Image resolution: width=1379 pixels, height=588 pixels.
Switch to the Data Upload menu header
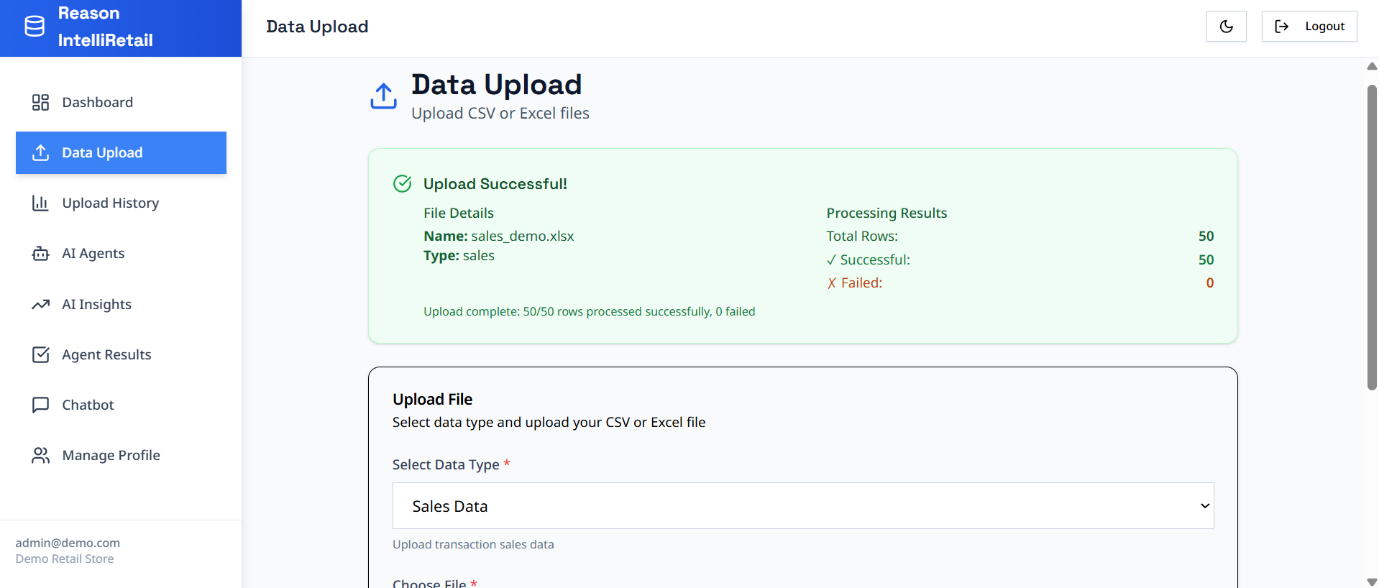(x=316, y=27)
